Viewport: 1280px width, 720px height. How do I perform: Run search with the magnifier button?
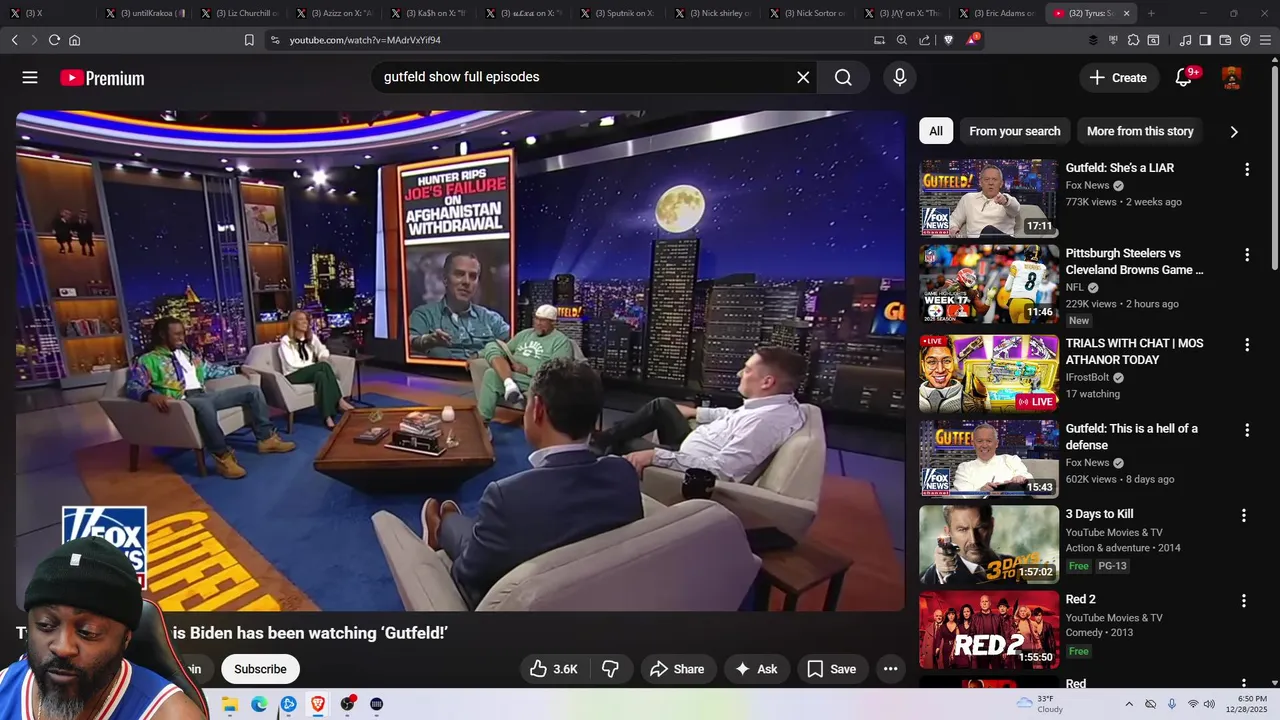click(843, 77)
